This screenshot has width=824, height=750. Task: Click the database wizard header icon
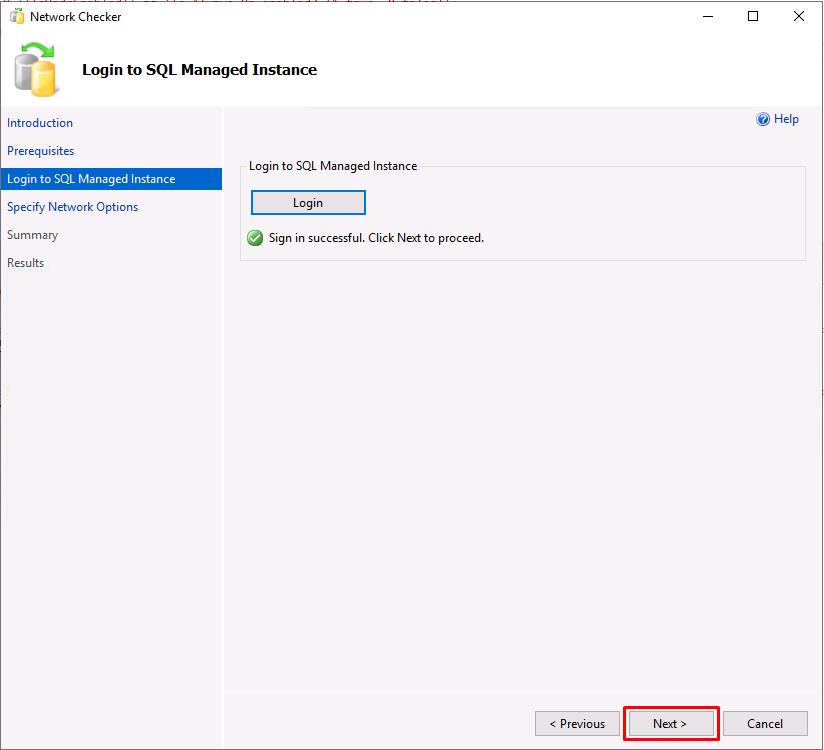coord(35,69)
